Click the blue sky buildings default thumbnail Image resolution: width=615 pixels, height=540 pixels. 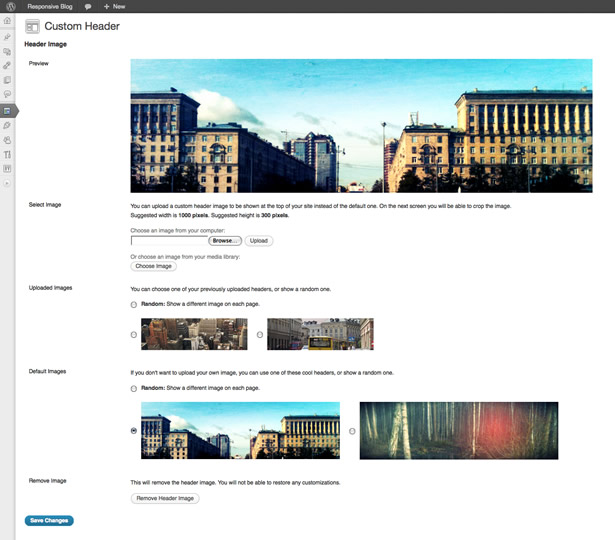(240, 430)
